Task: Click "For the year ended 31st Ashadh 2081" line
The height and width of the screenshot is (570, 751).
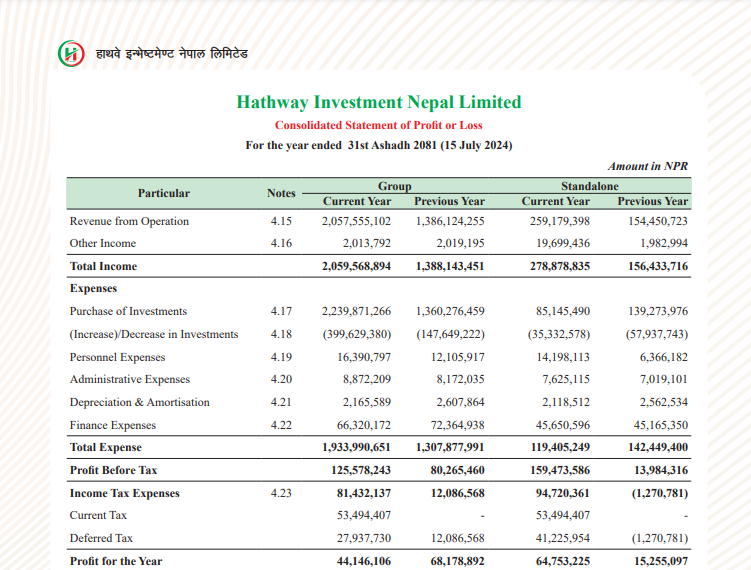Action: (379, 145)
